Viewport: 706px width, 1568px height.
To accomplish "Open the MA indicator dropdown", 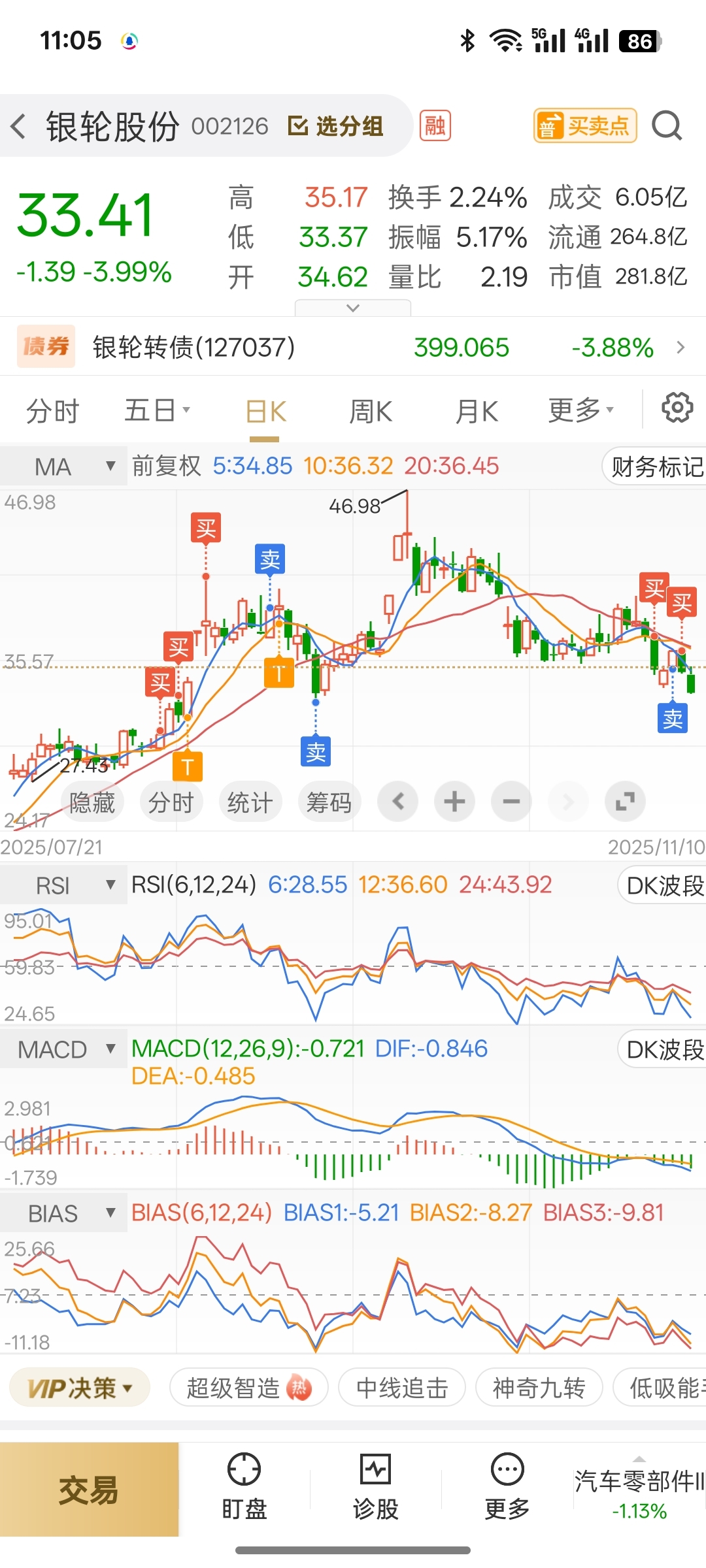I will [63, 466].
